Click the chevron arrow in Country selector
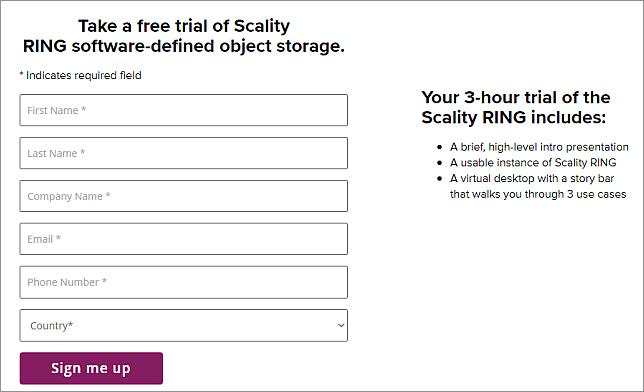Viewport: 644px width, 392px height. [x=341, y=325]
